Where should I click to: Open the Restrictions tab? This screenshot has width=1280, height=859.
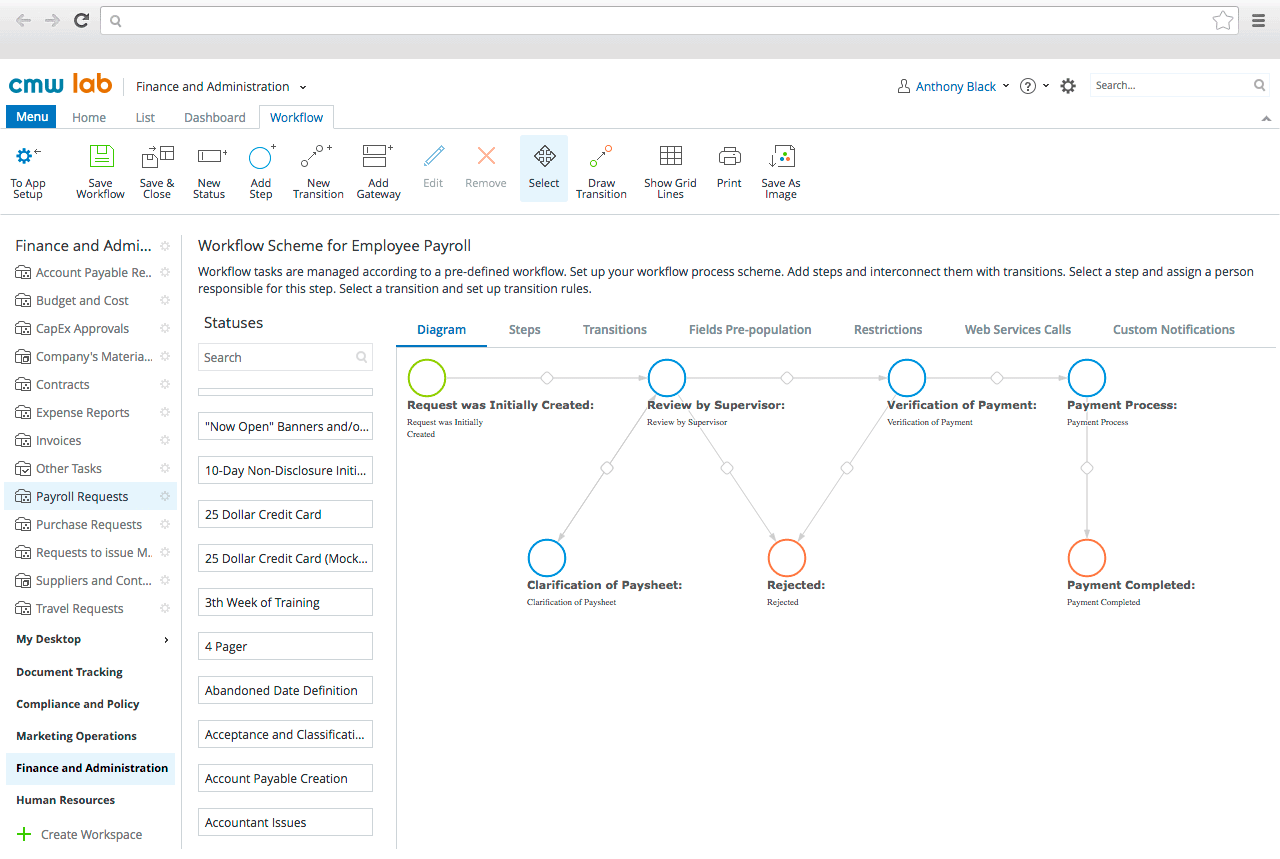point(888,330)
